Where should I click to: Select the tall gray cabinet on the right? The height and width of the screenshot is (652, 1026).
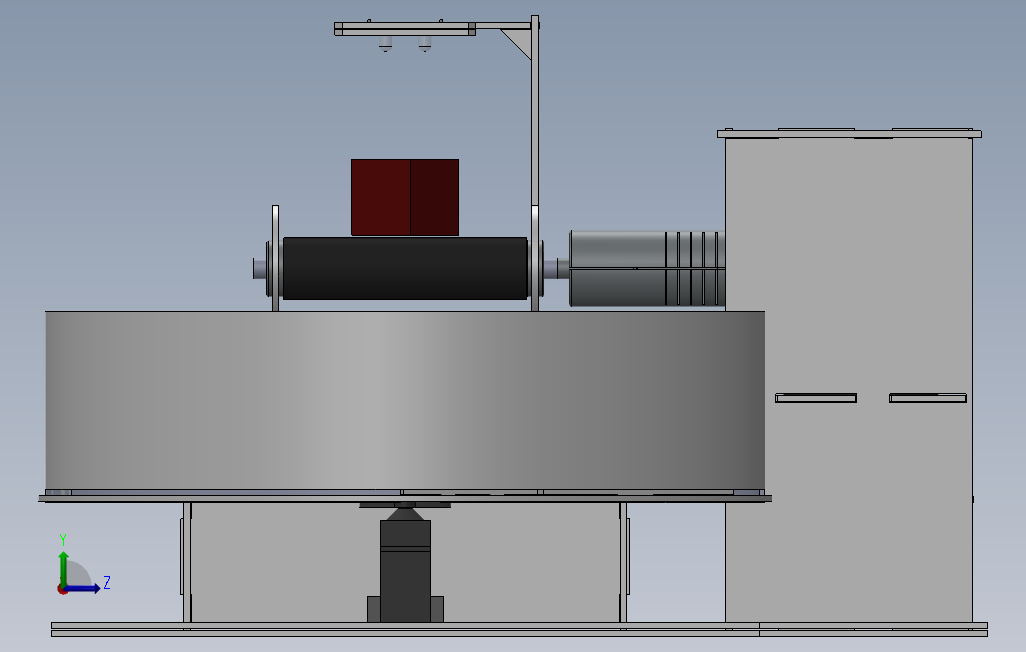click(849, 380)
